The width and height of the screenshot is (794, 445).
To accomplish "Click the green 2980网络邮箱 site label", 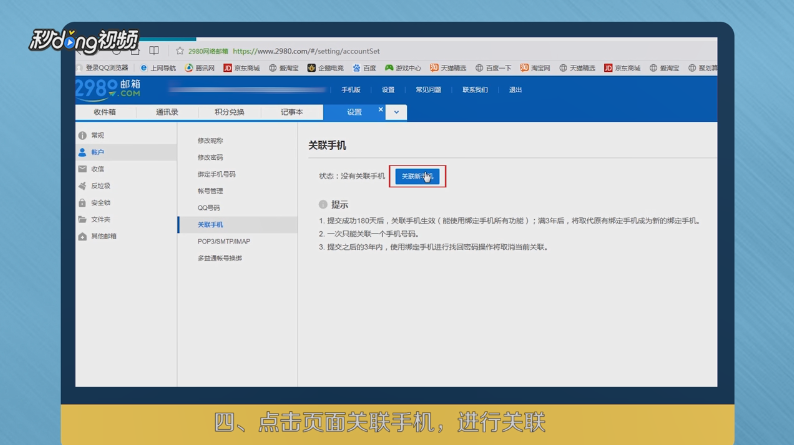I will pos(208,51).
